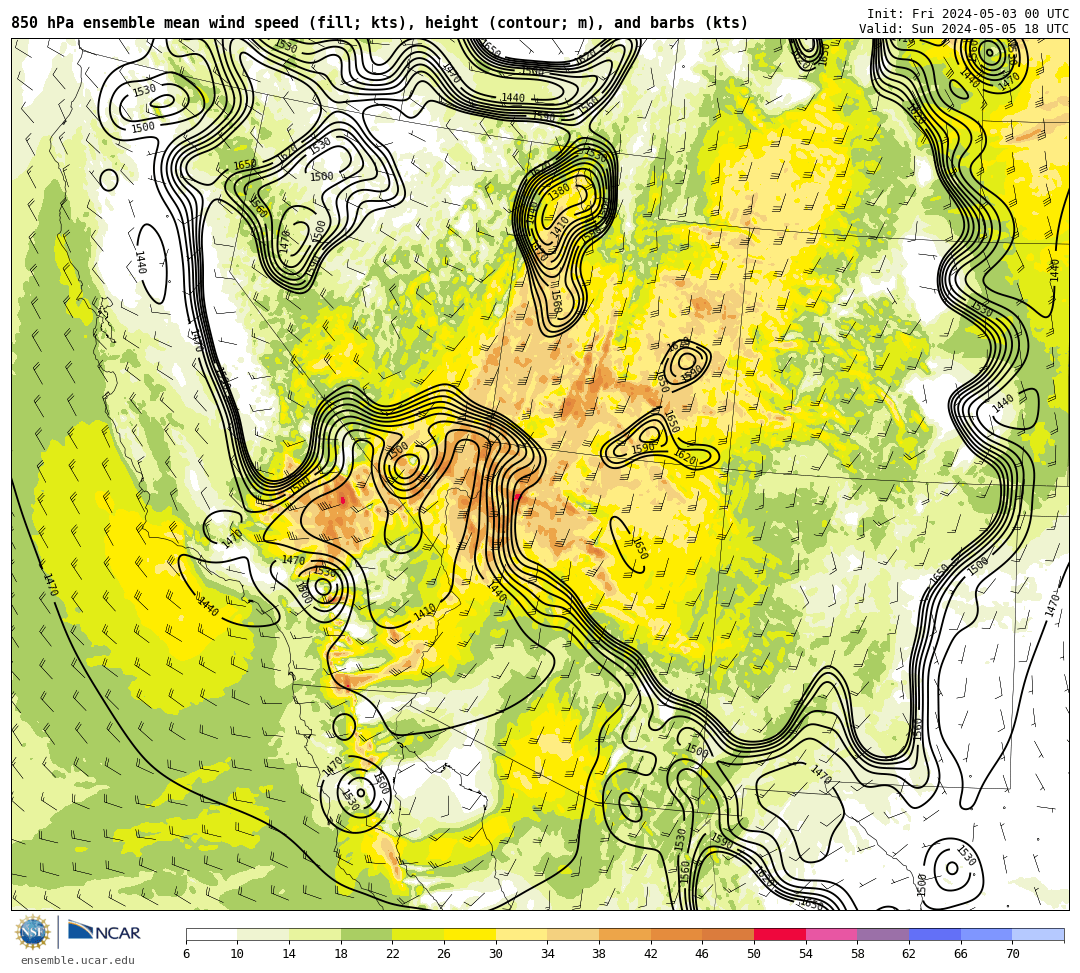1080x973 pixels.
Task: Pick the pink 54–58 kts swatch
Action: click(831, 934)
